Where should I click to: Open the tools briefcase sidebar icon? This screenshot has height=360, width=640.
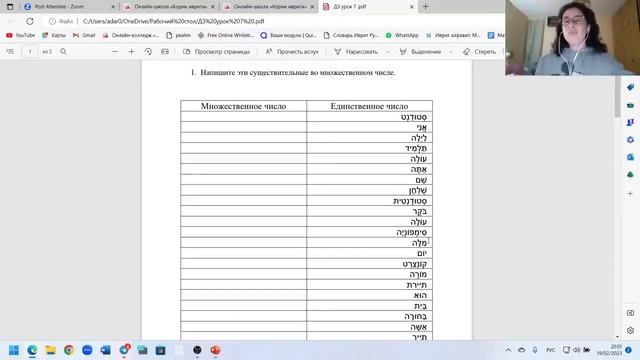[x=630, y=105]
